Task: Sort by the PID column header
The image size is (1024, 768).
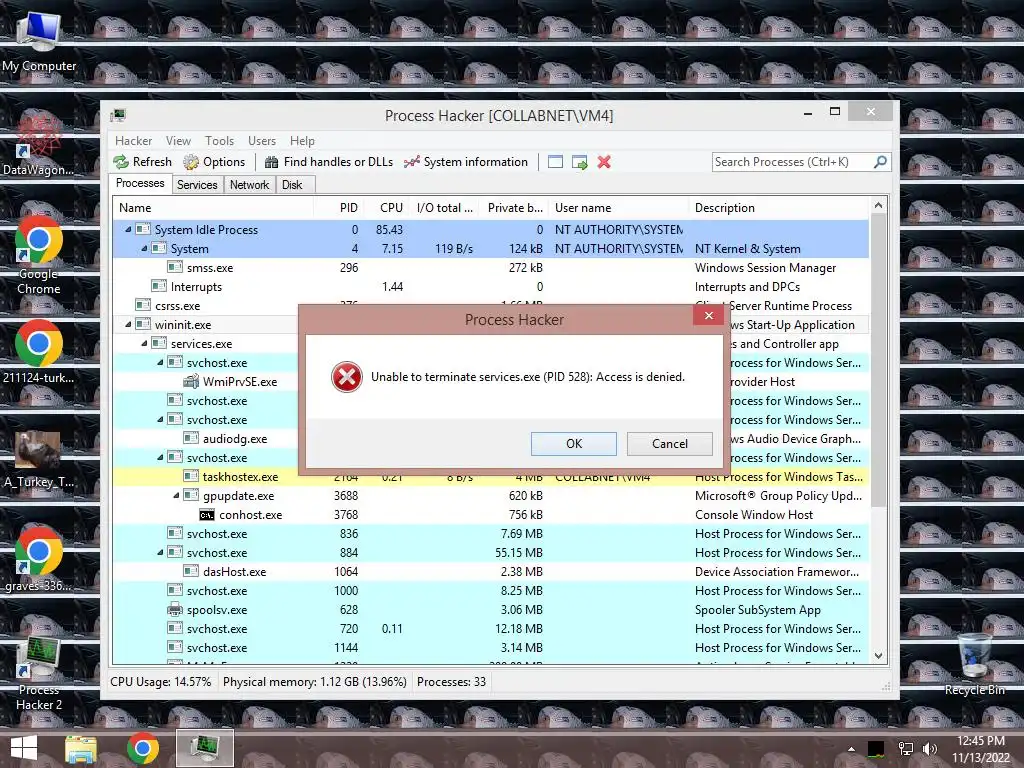Action: tap(339, 208)
